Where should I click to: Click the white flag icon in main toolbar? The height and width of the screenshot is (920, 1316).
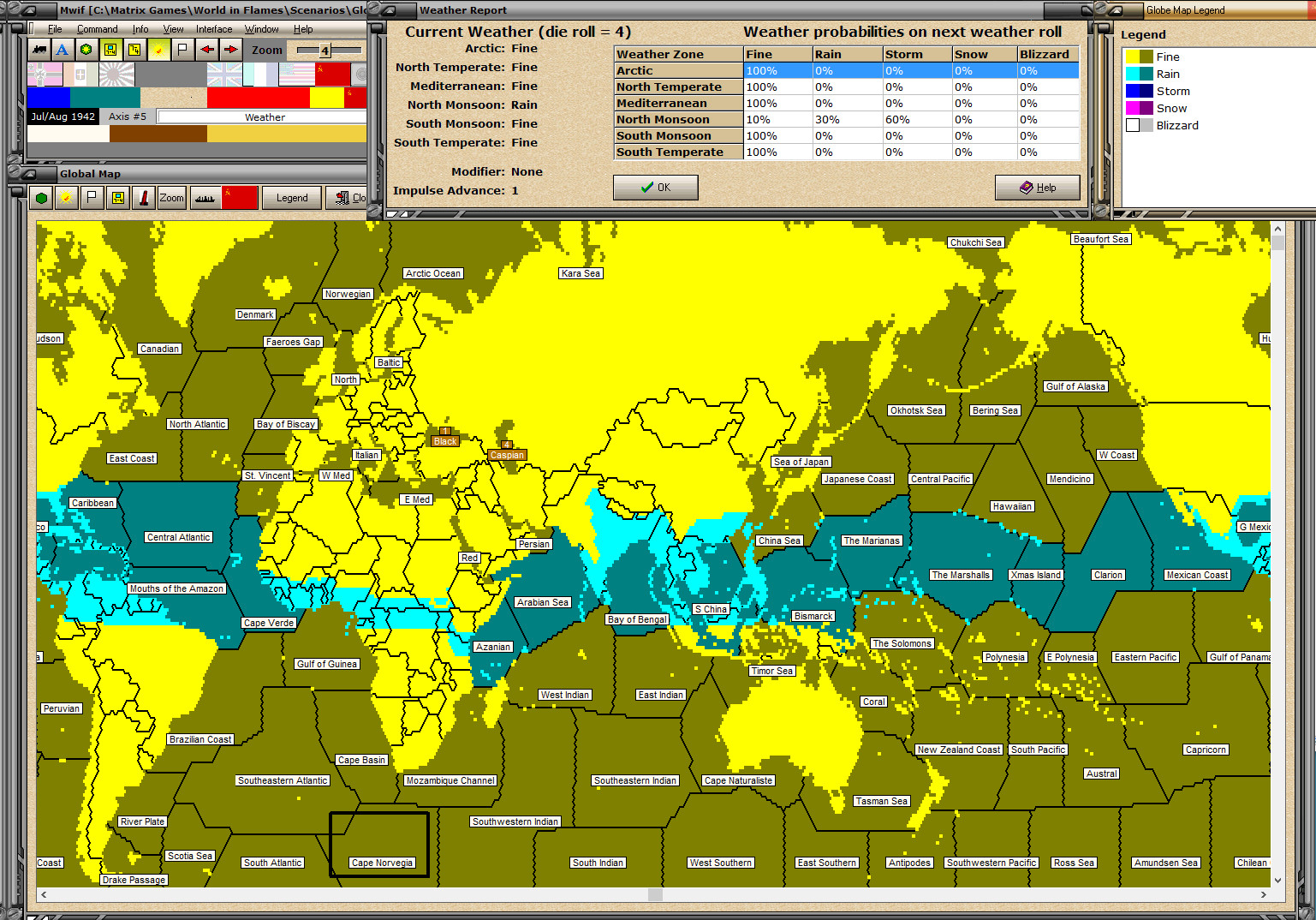[182, 50]
